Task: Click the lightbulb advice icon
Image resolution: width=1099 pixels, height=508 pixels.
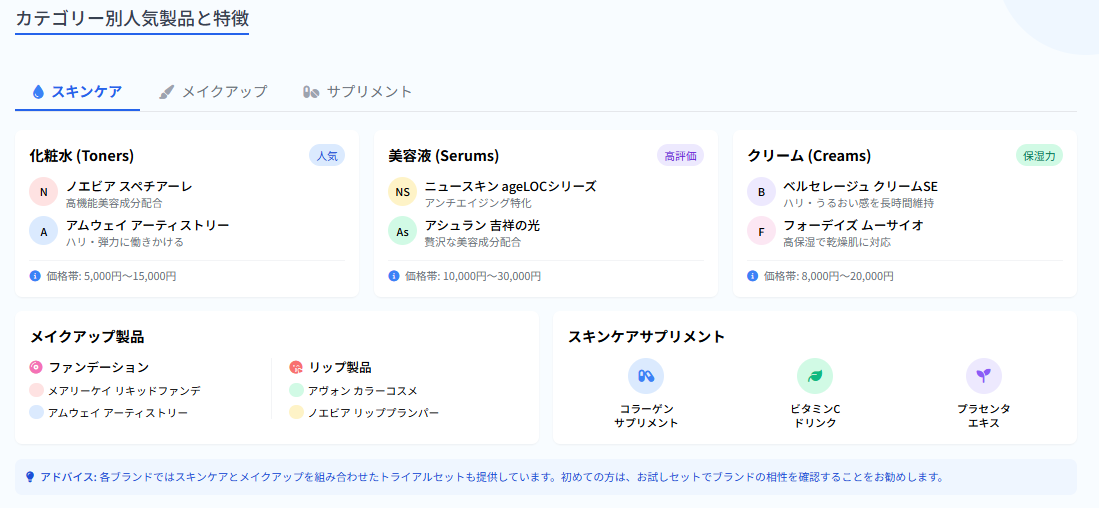Action: pos(30,477)
